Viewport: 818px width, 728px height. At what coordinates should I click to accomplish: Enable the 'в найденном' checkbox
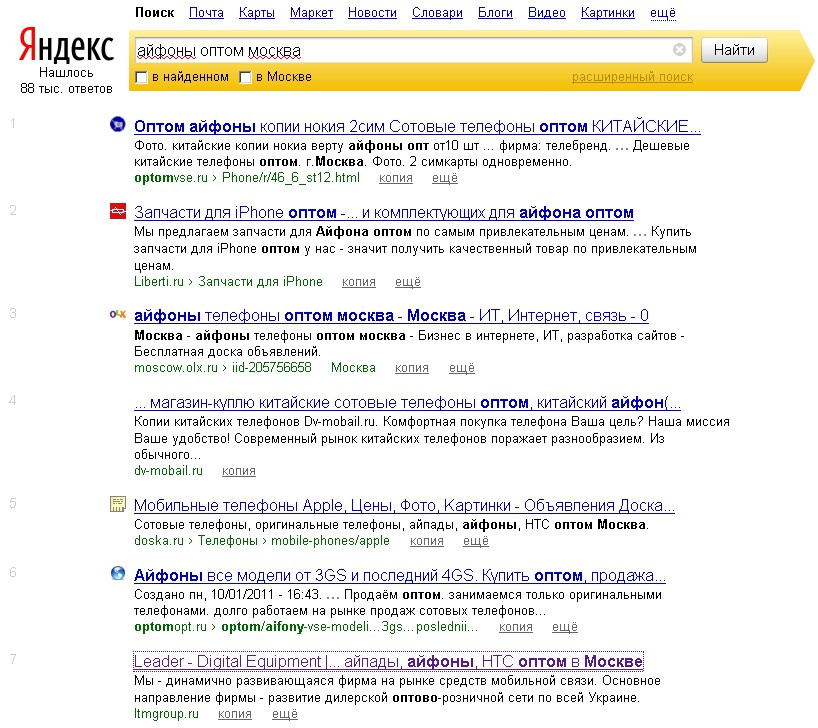point(141,77)
